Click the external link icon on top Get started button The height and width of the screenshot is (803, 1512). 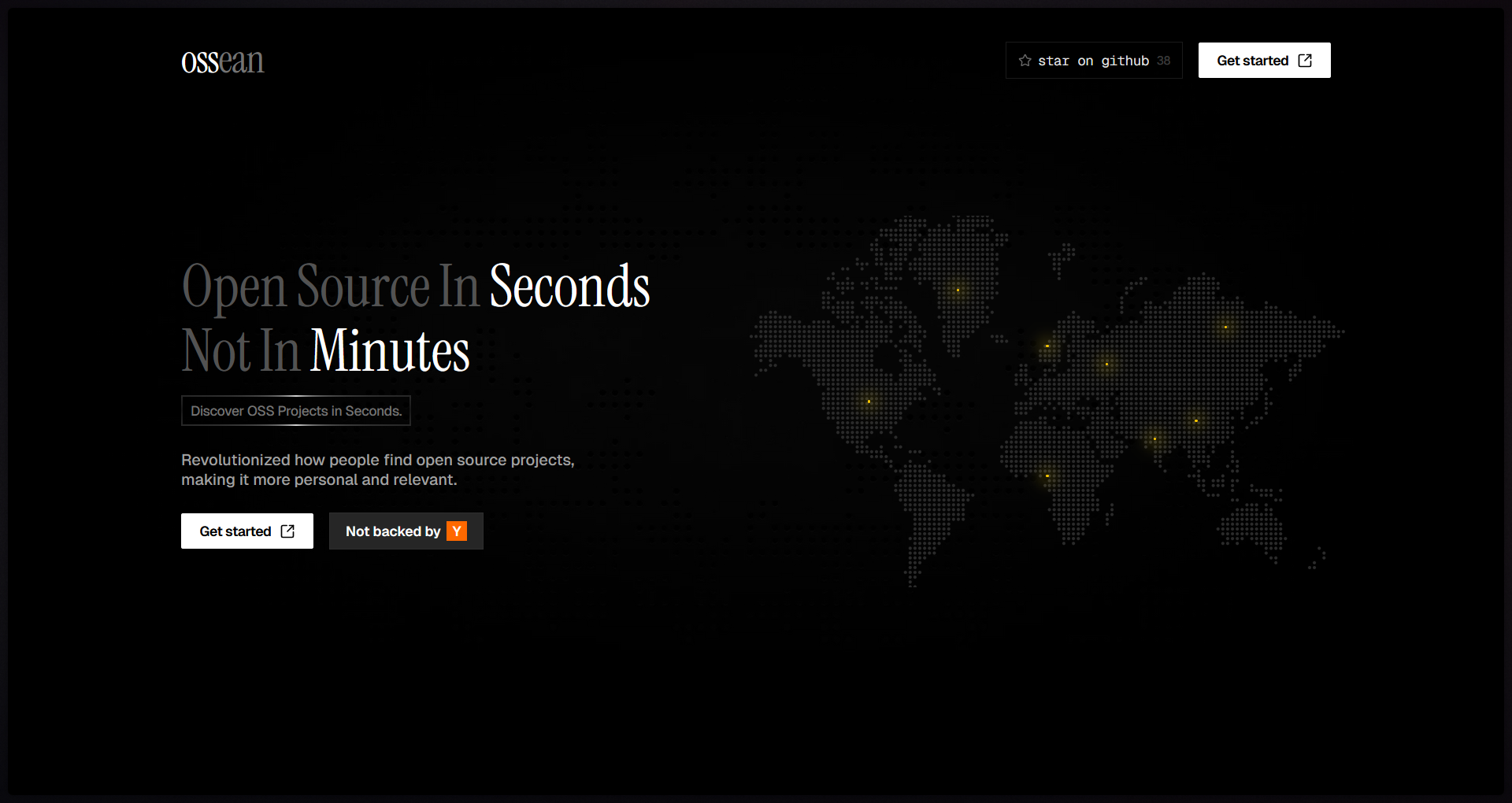coord(1306,60)
